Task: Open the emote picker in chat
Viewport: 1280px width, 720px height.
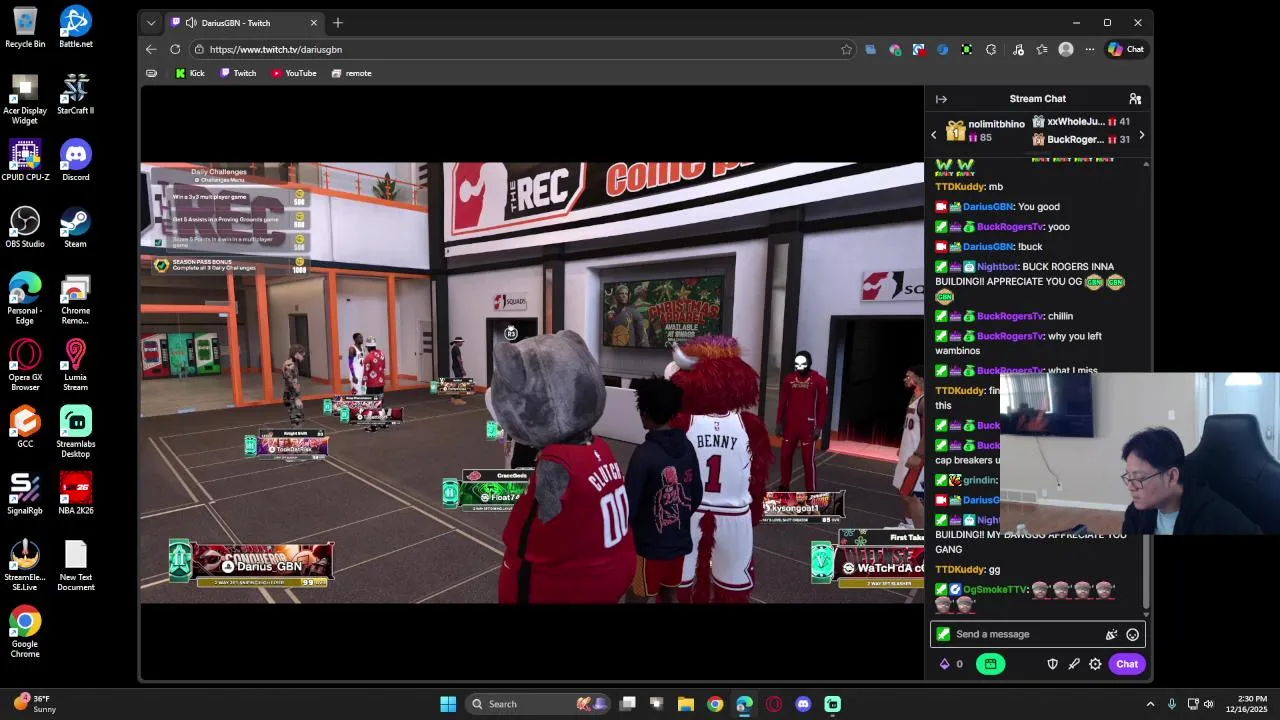Action: (x=1132, y=634)
